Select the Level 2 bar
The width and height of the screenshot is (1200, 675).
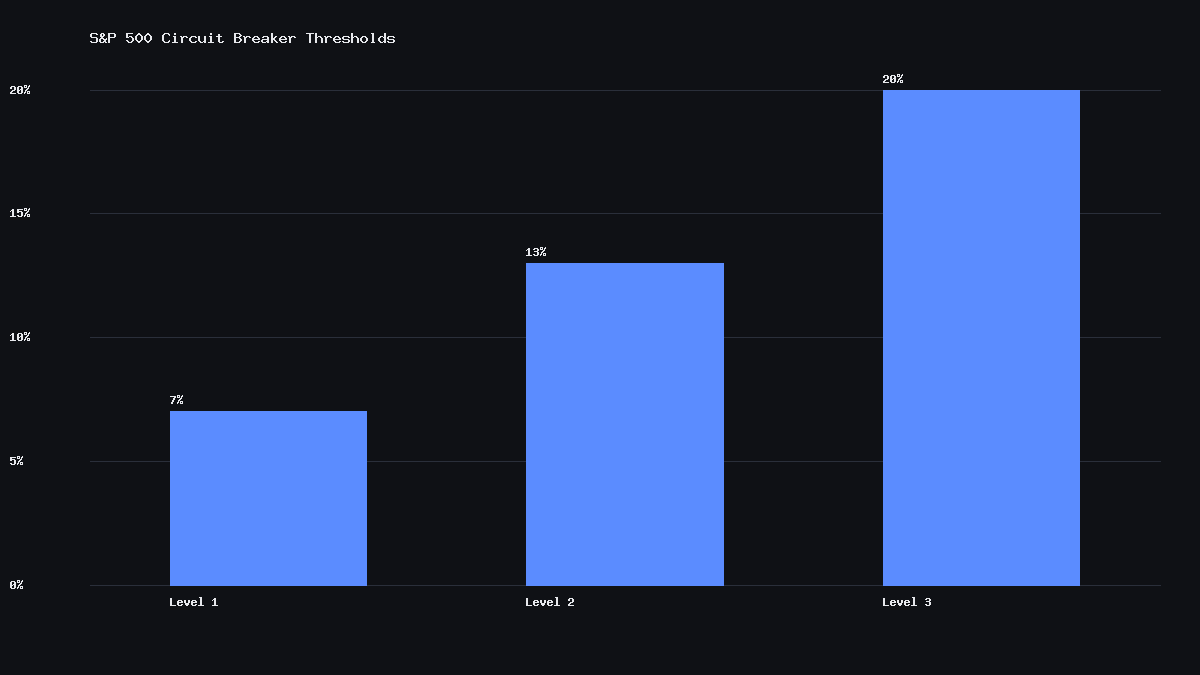click(625, 424)
